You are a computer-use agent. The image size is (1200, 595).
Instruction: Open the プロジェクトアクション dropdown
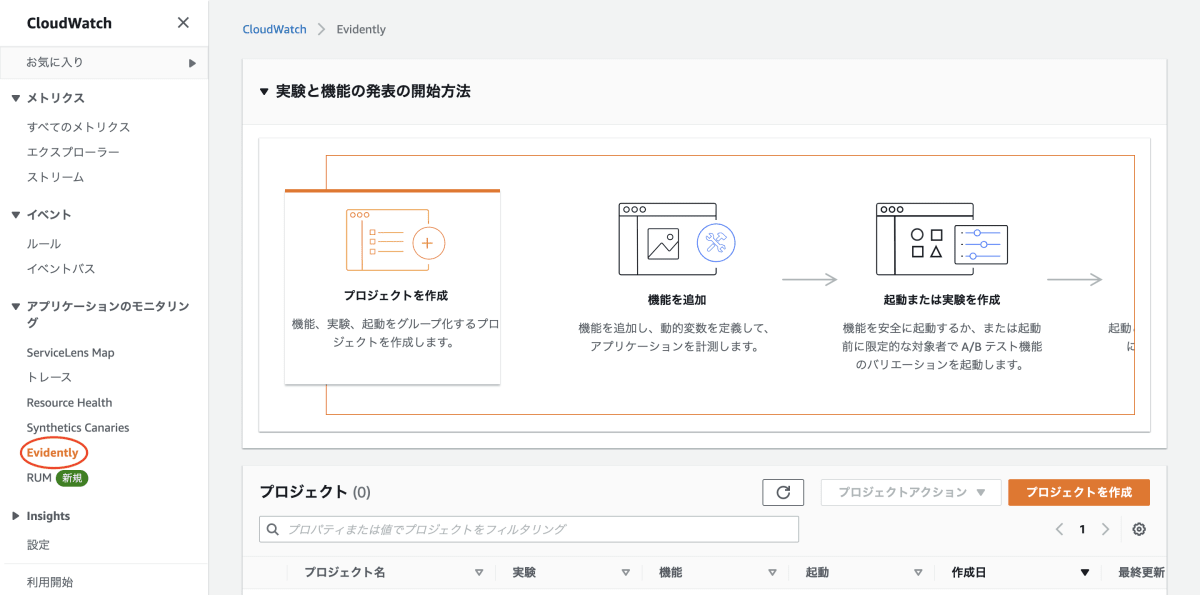click(911, 492)
